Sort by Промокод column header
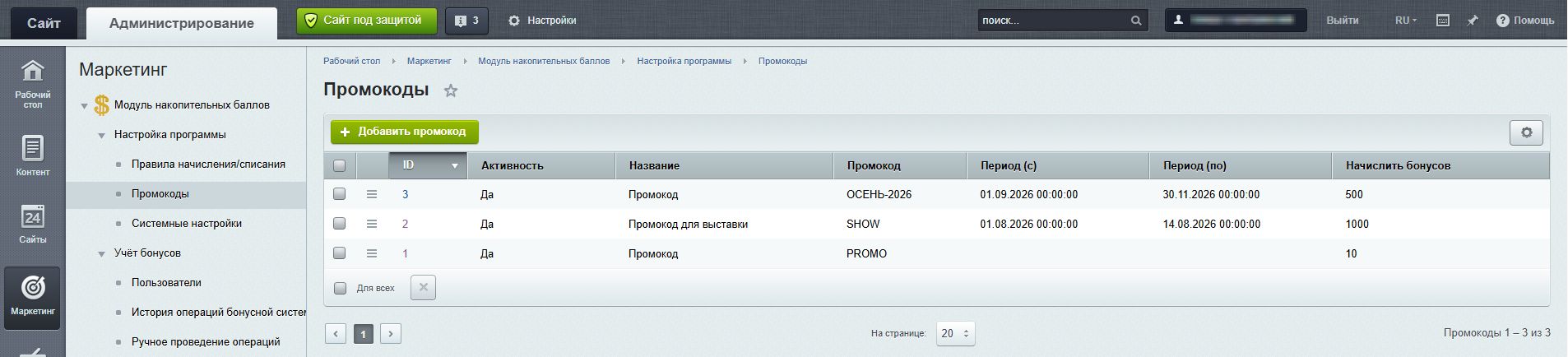 point(900,165)
